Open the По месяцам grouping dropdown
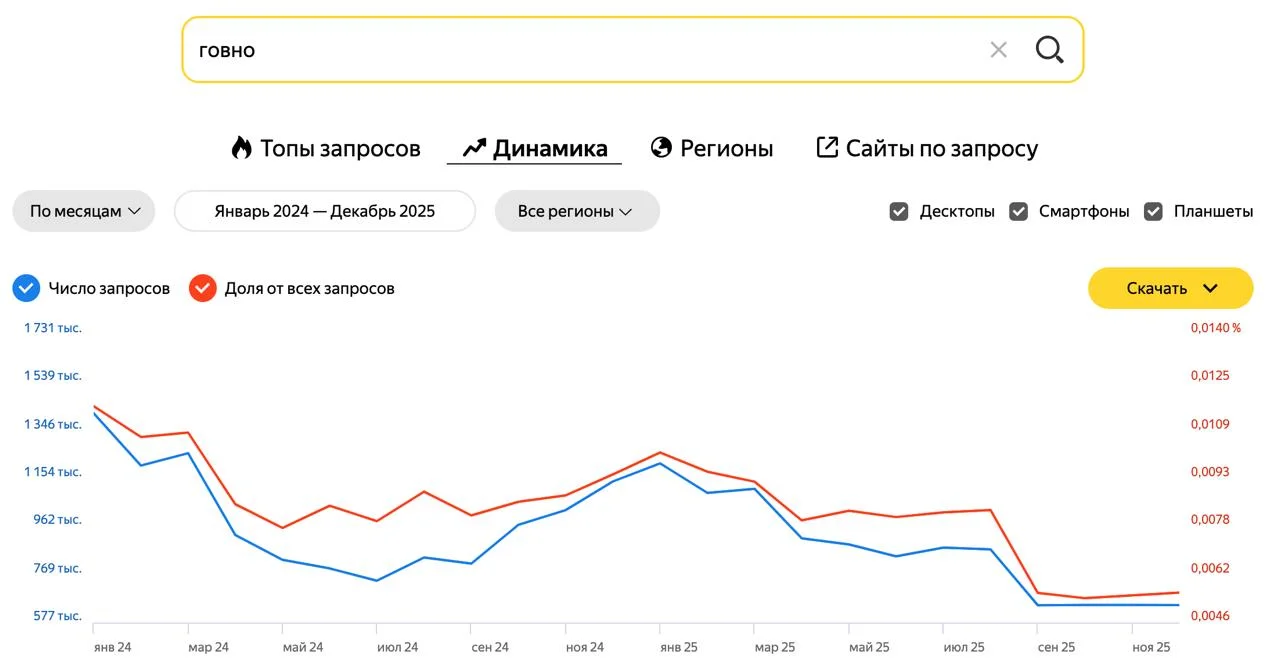The width and height of the screenshot is (1280, 668). tap(84, 211)
